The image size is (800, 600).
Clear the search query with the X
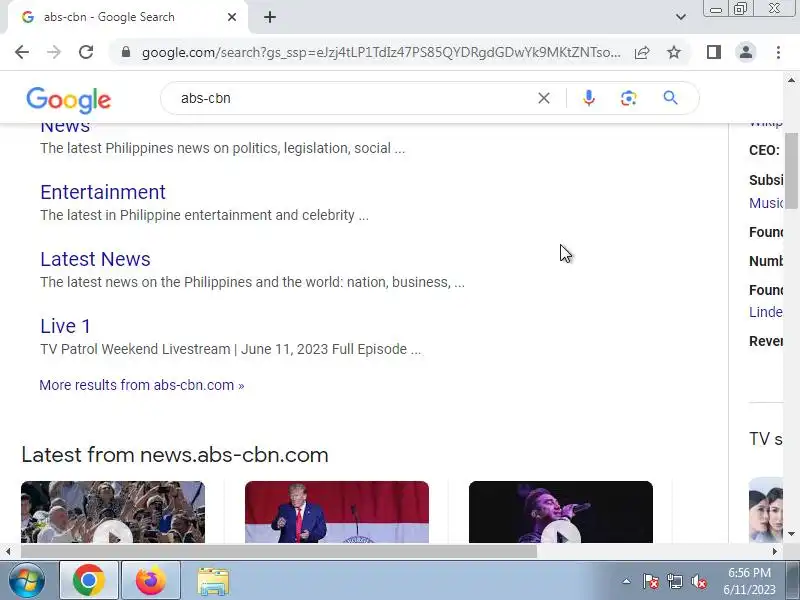click(544, 98)
